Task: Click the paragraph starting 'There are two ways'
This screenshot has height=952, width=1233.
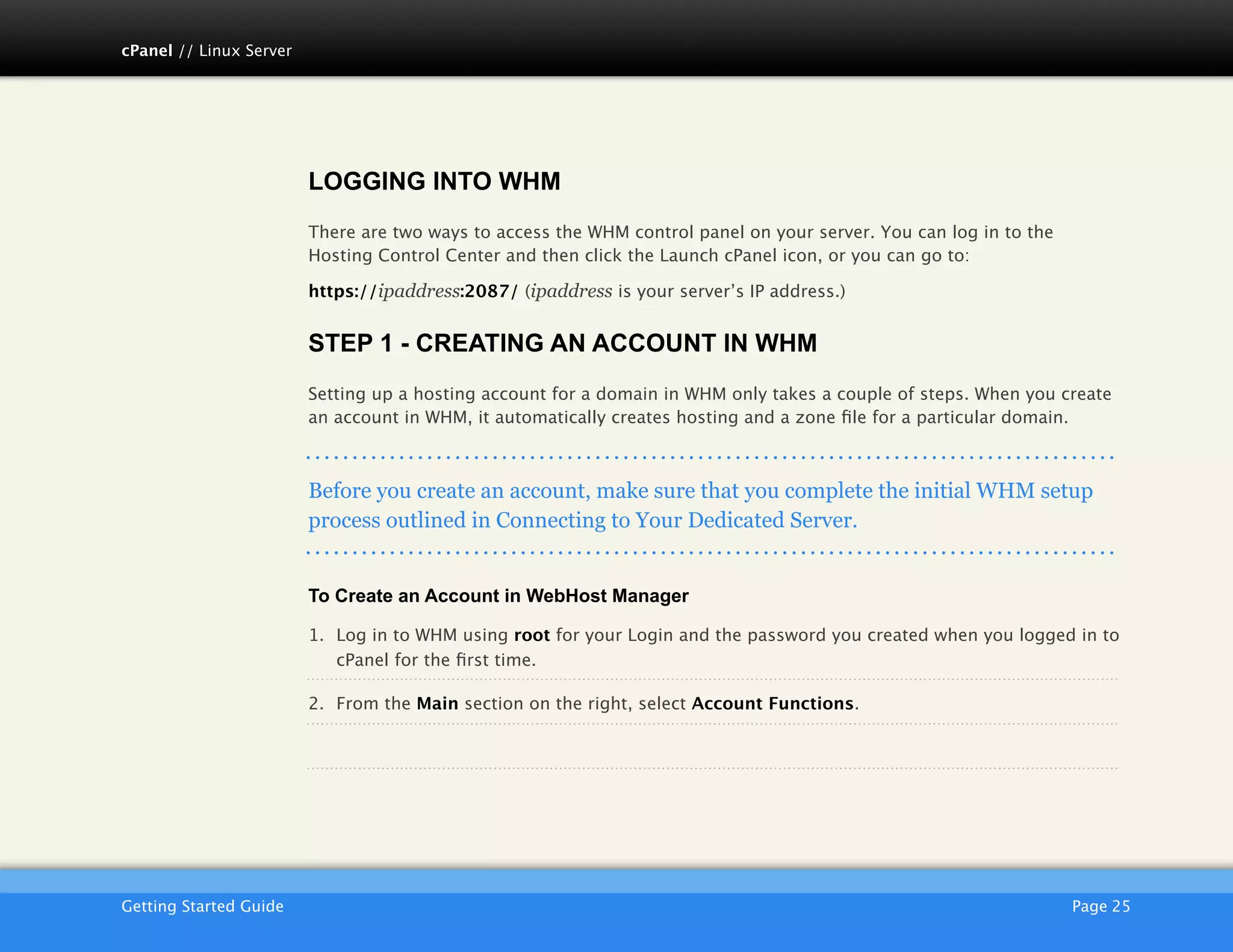Action: click(681, 244)
